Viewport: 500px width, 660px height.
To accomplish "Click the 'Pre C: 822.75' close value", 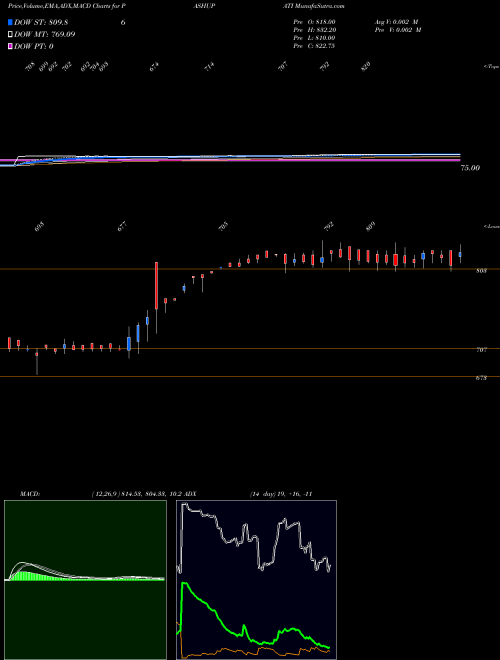I will point(314,46).
